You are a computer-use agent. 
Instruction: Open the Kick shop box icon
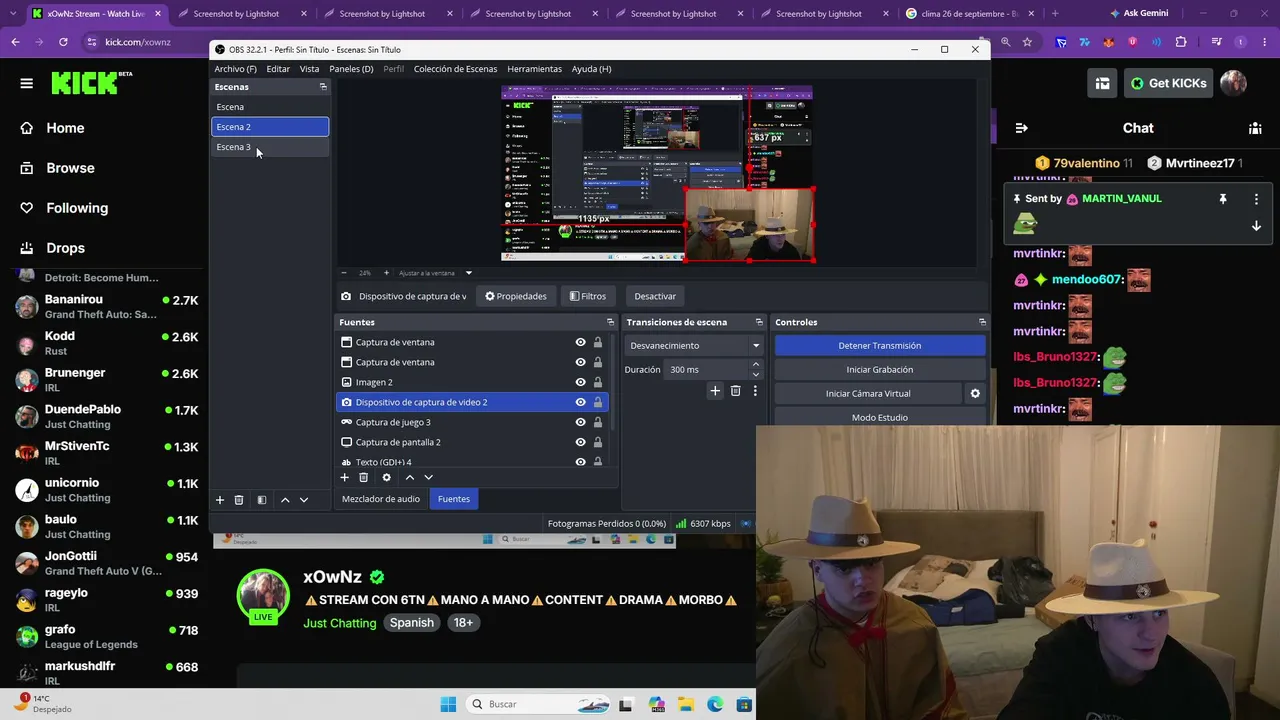point(1102,83)
